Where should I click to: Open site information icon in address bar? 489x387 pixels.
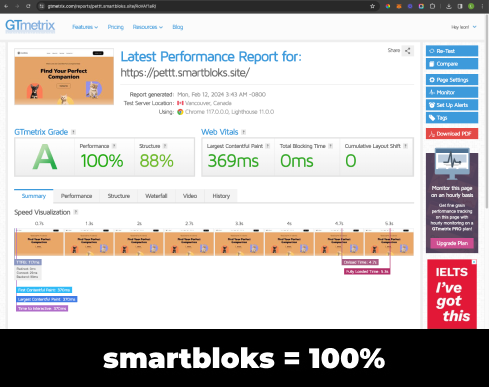pyautogui.click(x=42, y=6)
